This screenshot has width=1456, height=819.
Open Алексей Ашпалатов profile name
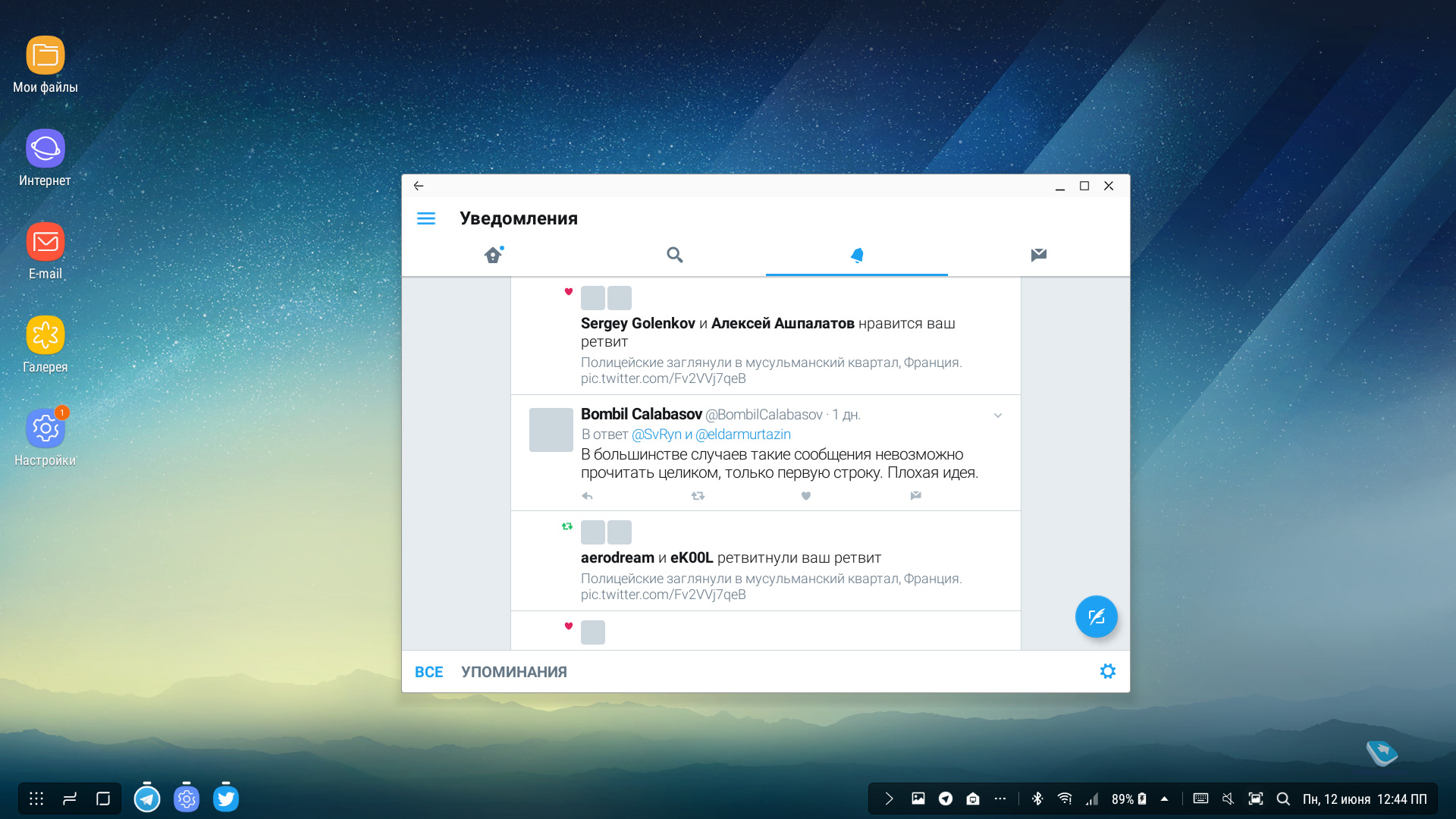click(783, 323)
